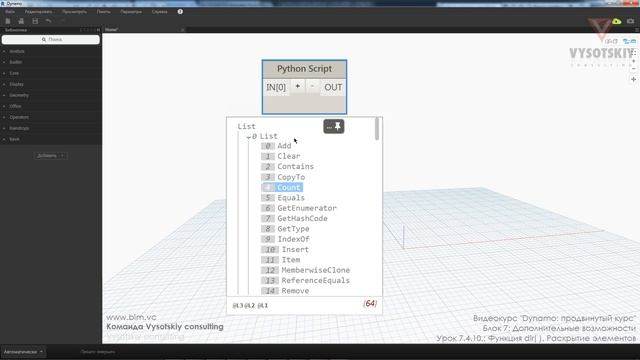Click the New file toolbar icon
This screenshot has height=360, width=640.
(8, 21)
